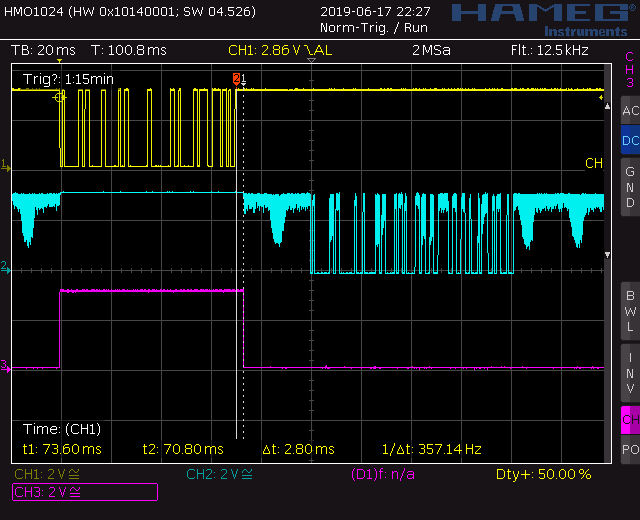Click the TB: 20 ms timebase readout

coord(42,50)
